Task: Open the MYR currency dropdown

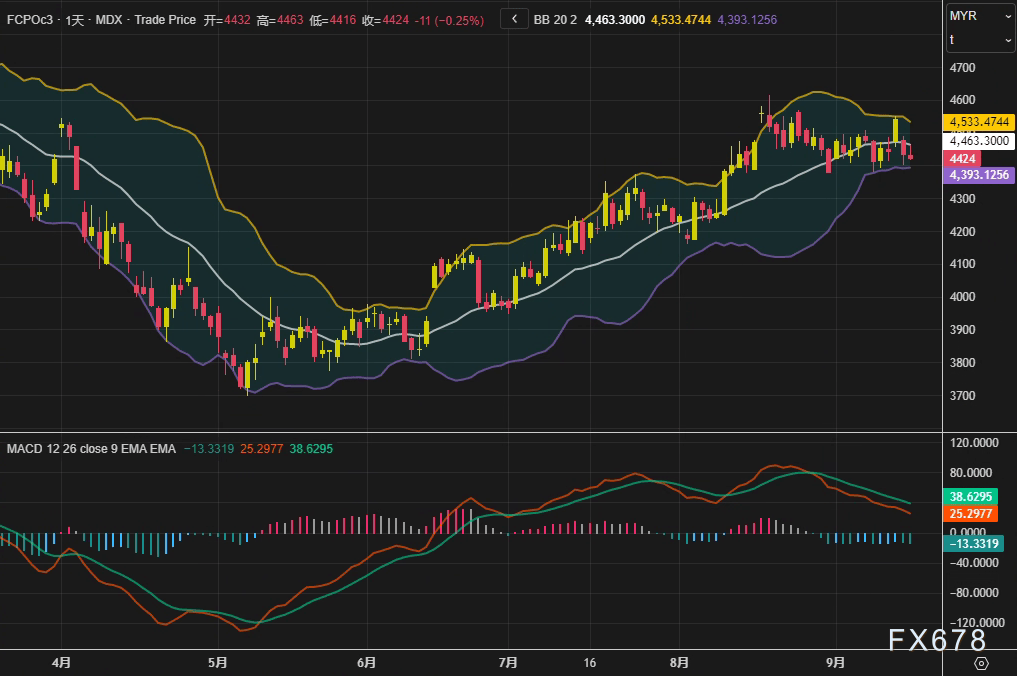Action: [x=980, y=16]
